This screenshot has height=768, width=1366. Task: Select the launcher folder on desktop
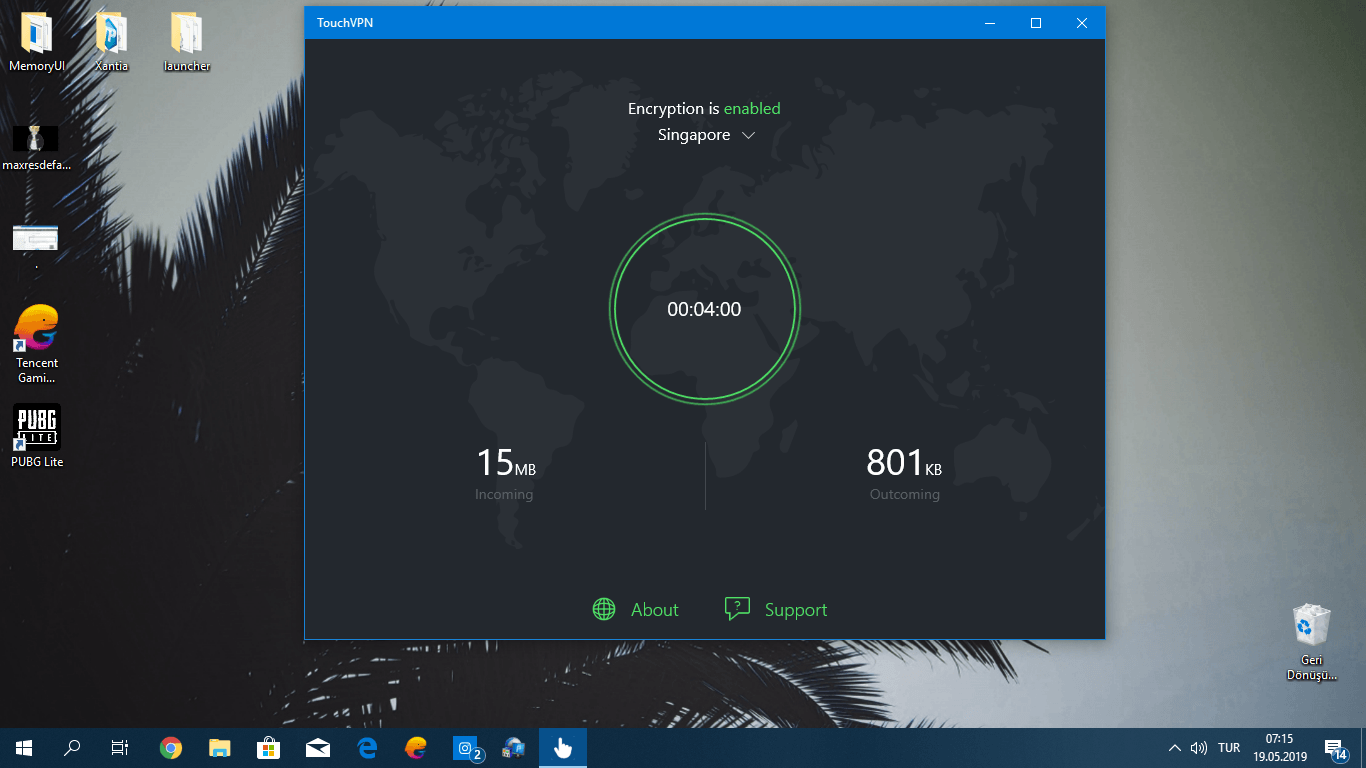click(x=187, y=43)
